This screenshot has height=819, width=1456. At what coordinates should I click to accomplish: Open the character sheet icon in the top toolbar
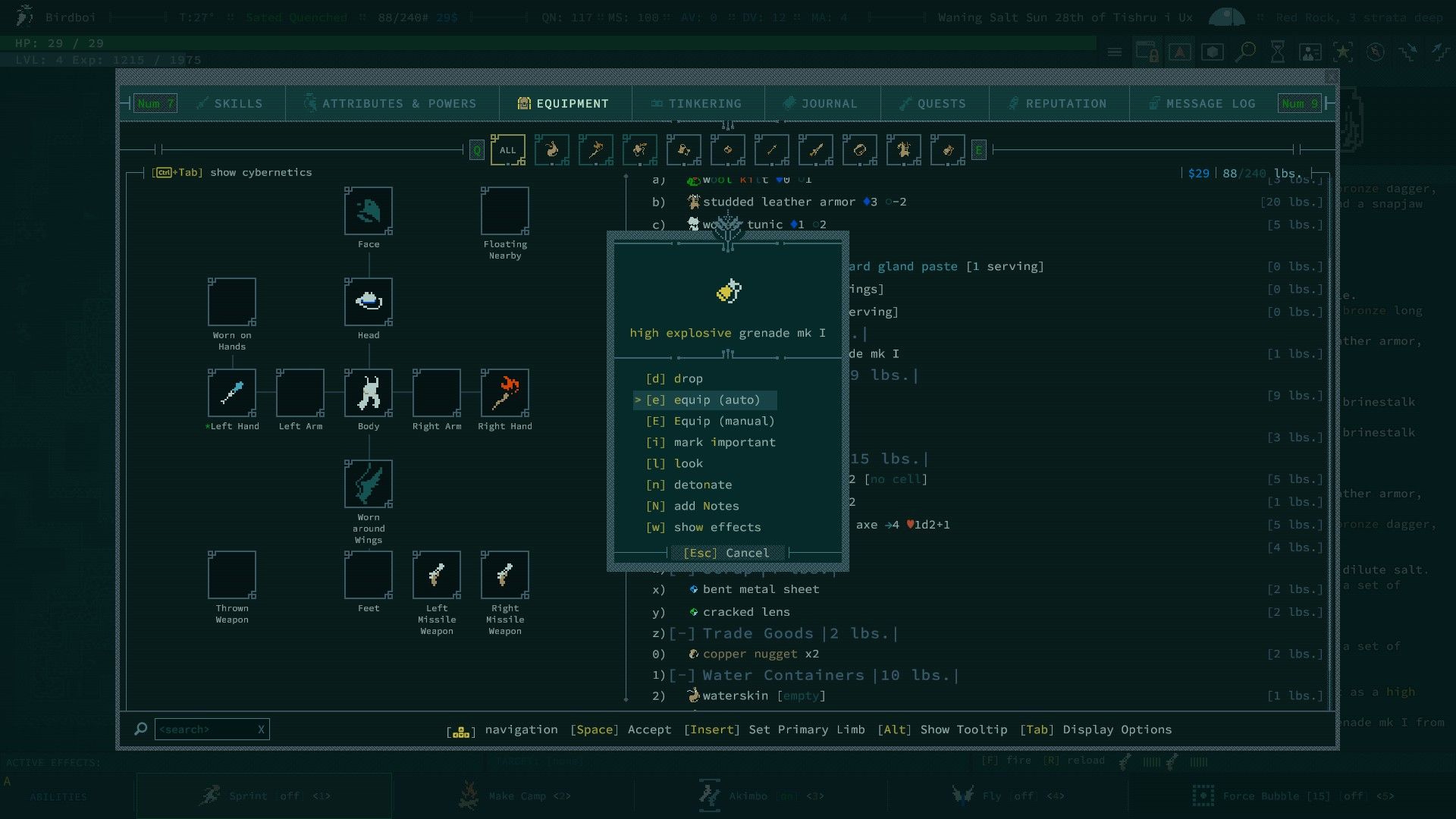pyautogui.click(x=1310, y=52)
